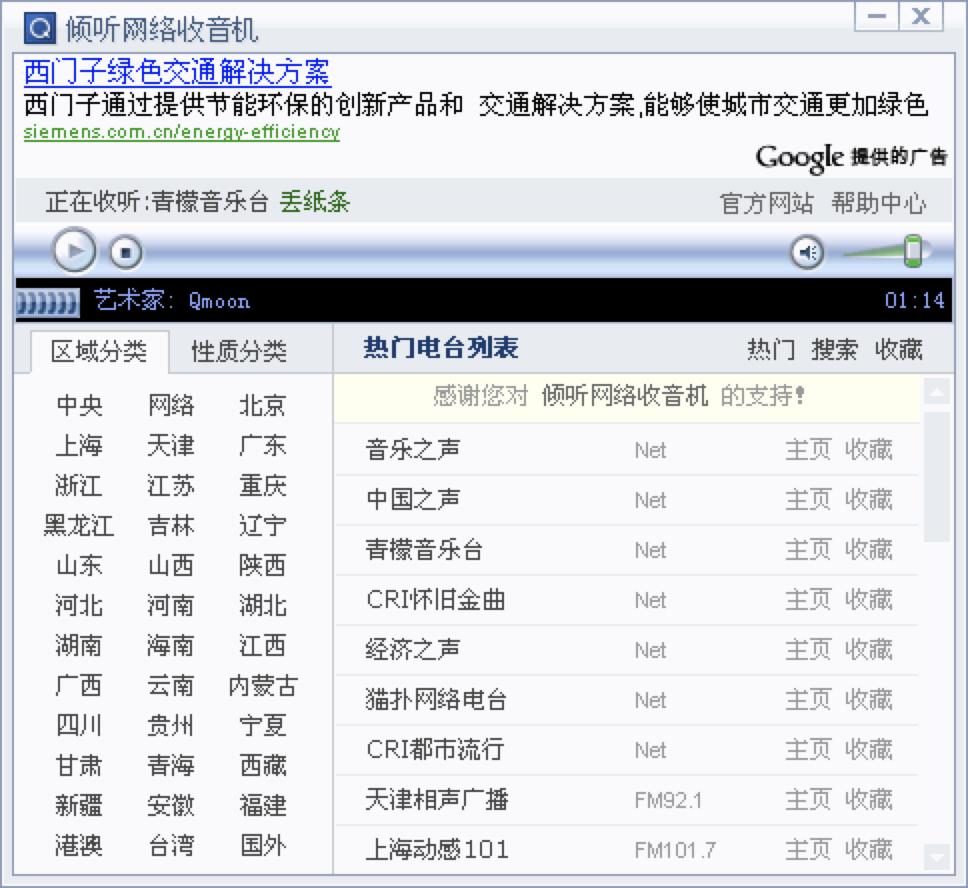Image resolution: width=968 pixels, height=888 pixels.
Task: Open 主页 for 中国之声
Action: pos(808,500)
